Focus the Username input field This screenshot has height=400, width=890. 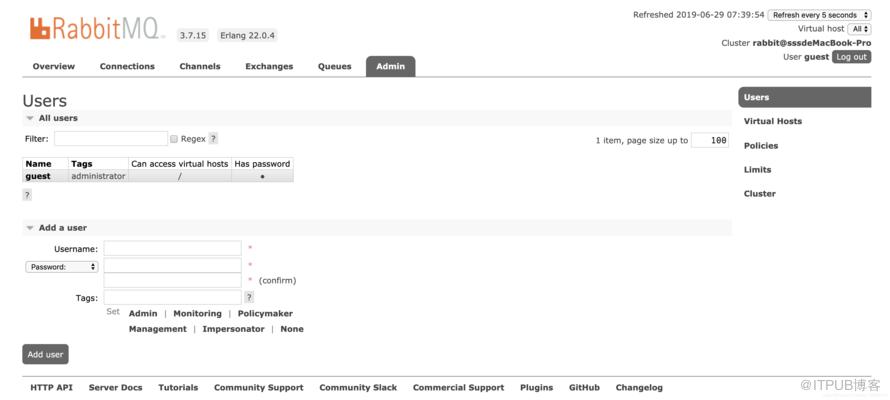[x=173, y=249]
